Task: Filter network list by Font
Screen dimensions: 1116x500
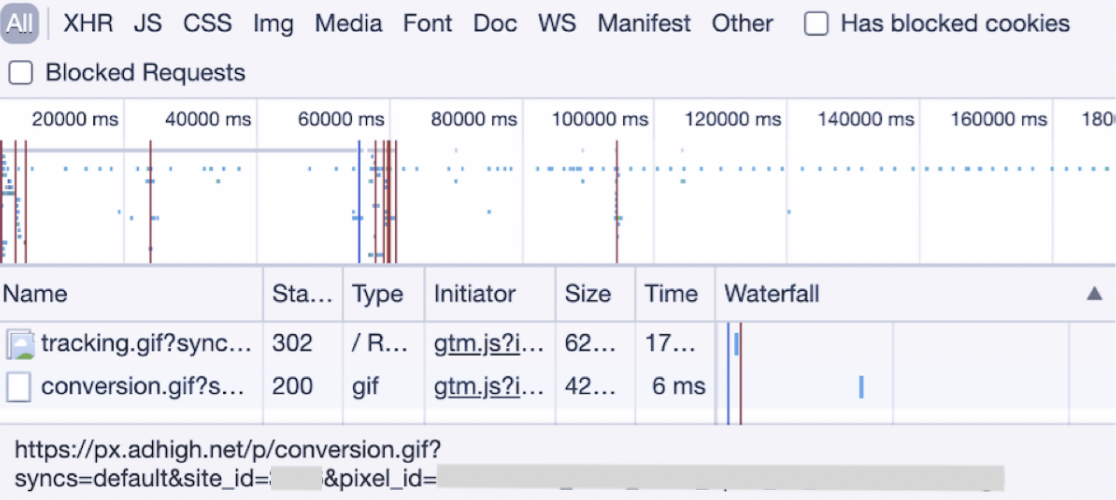Action: point(428,24)
